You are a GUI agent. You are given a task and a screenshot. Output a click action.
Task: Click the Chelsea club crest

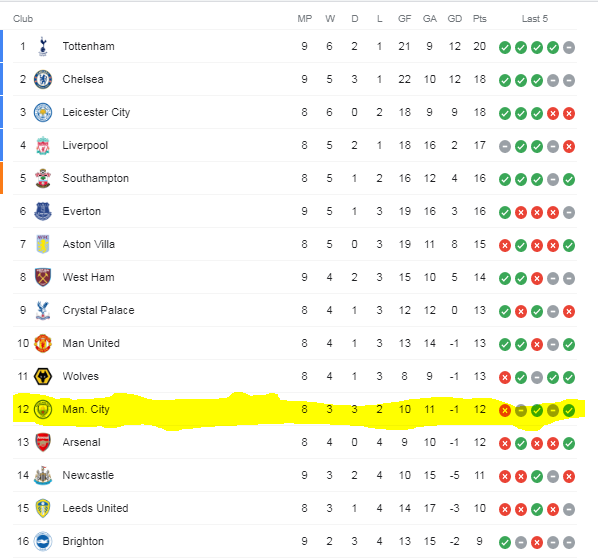[x=43, y=79]
